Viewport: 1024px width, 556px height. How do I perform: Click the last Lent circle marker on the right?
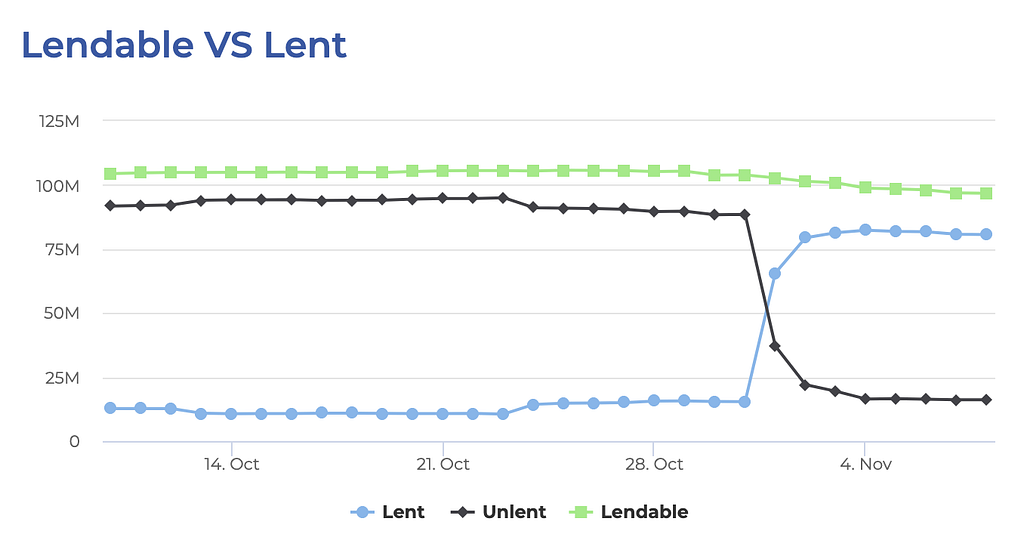tap(986, 234)
